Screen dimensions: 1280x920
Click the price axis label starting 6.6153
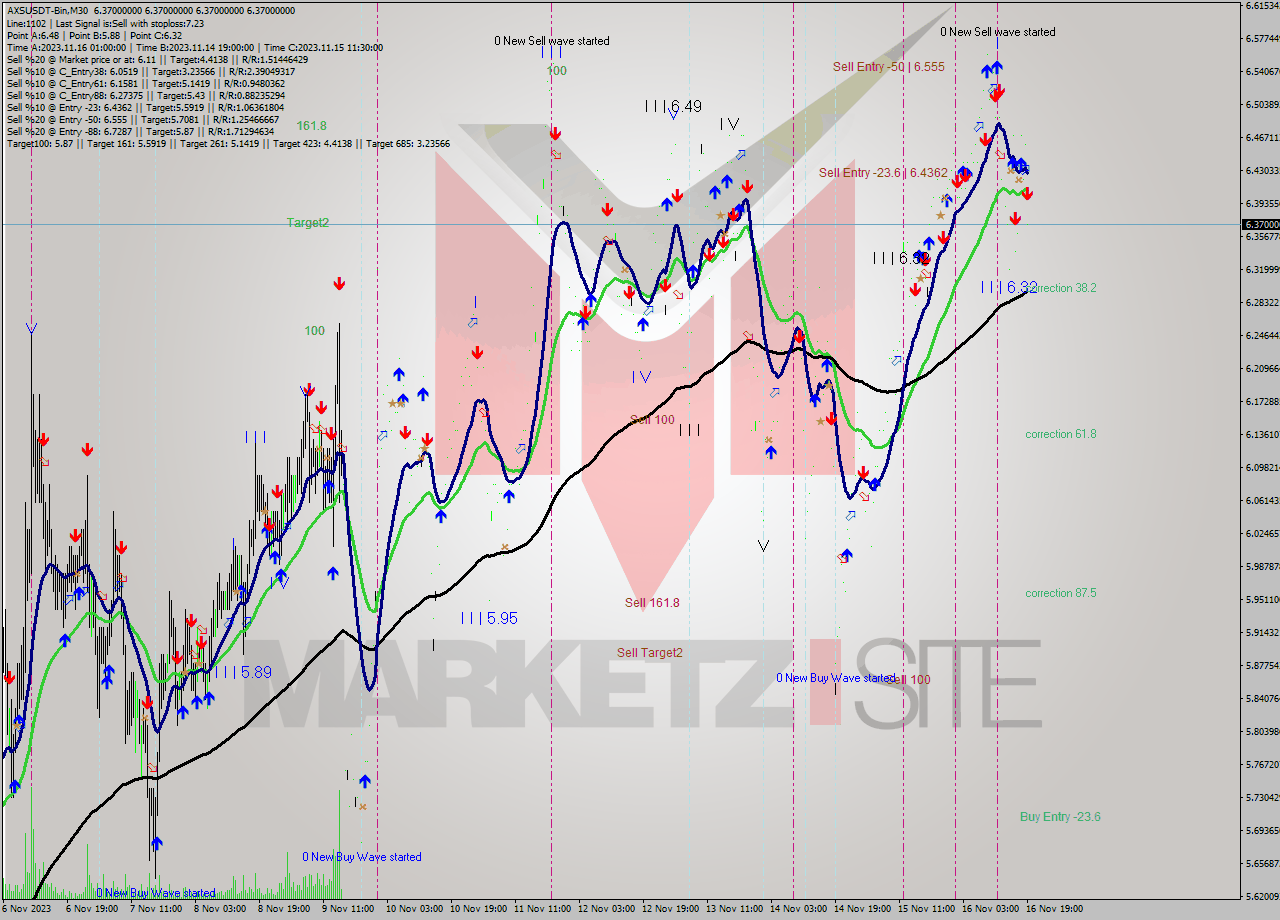point(1262,6)
